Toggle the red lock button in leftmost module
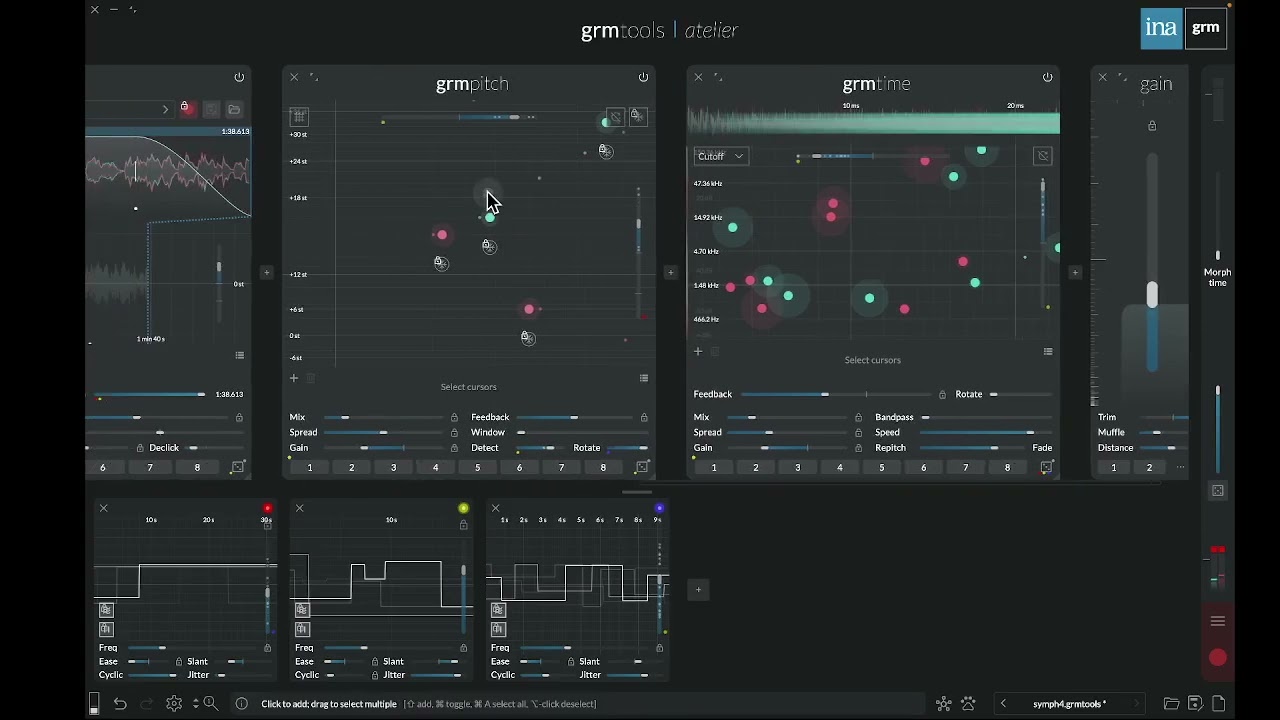This screenshot has width=1280, height=720. point(187,109)
